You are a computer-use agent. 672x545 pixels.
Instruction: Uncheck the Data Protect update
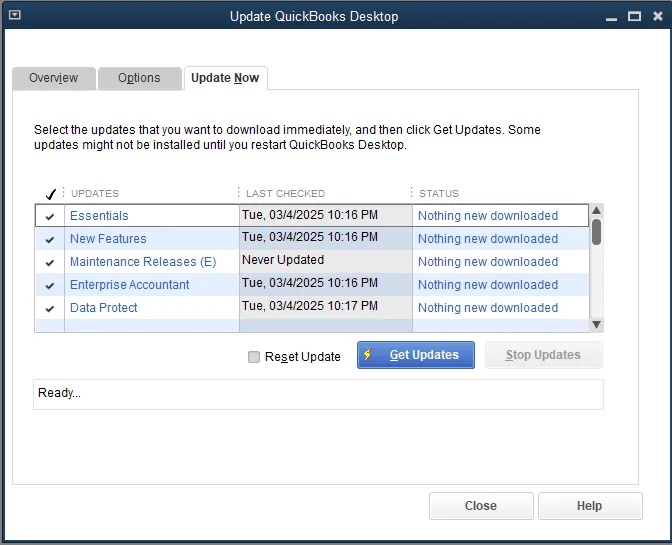(50, 308)
